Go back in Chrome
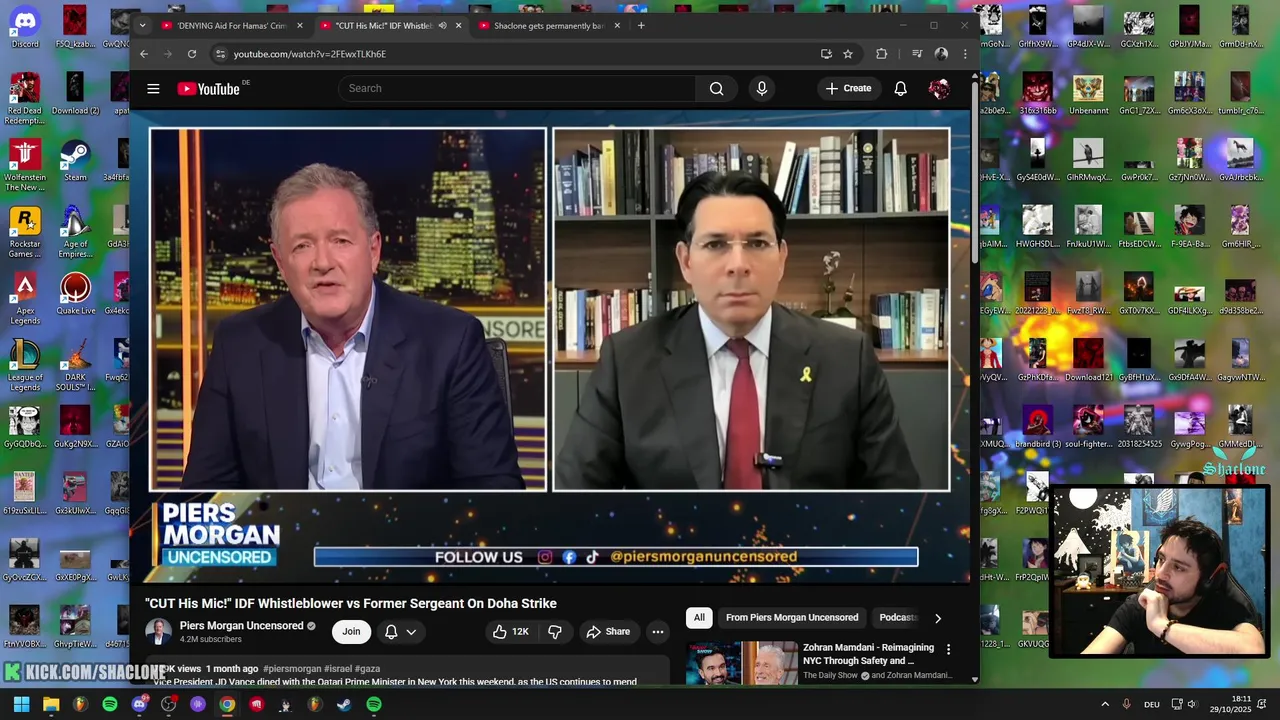 144,54
